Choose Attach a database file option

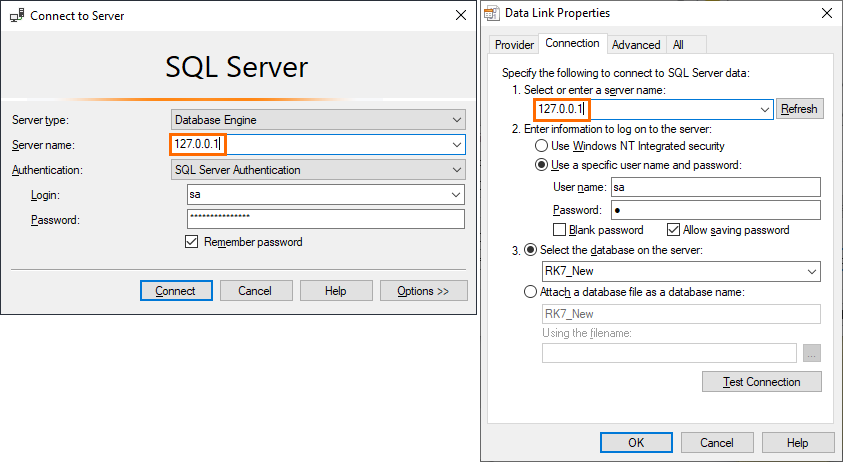click(x=531, y=292)
